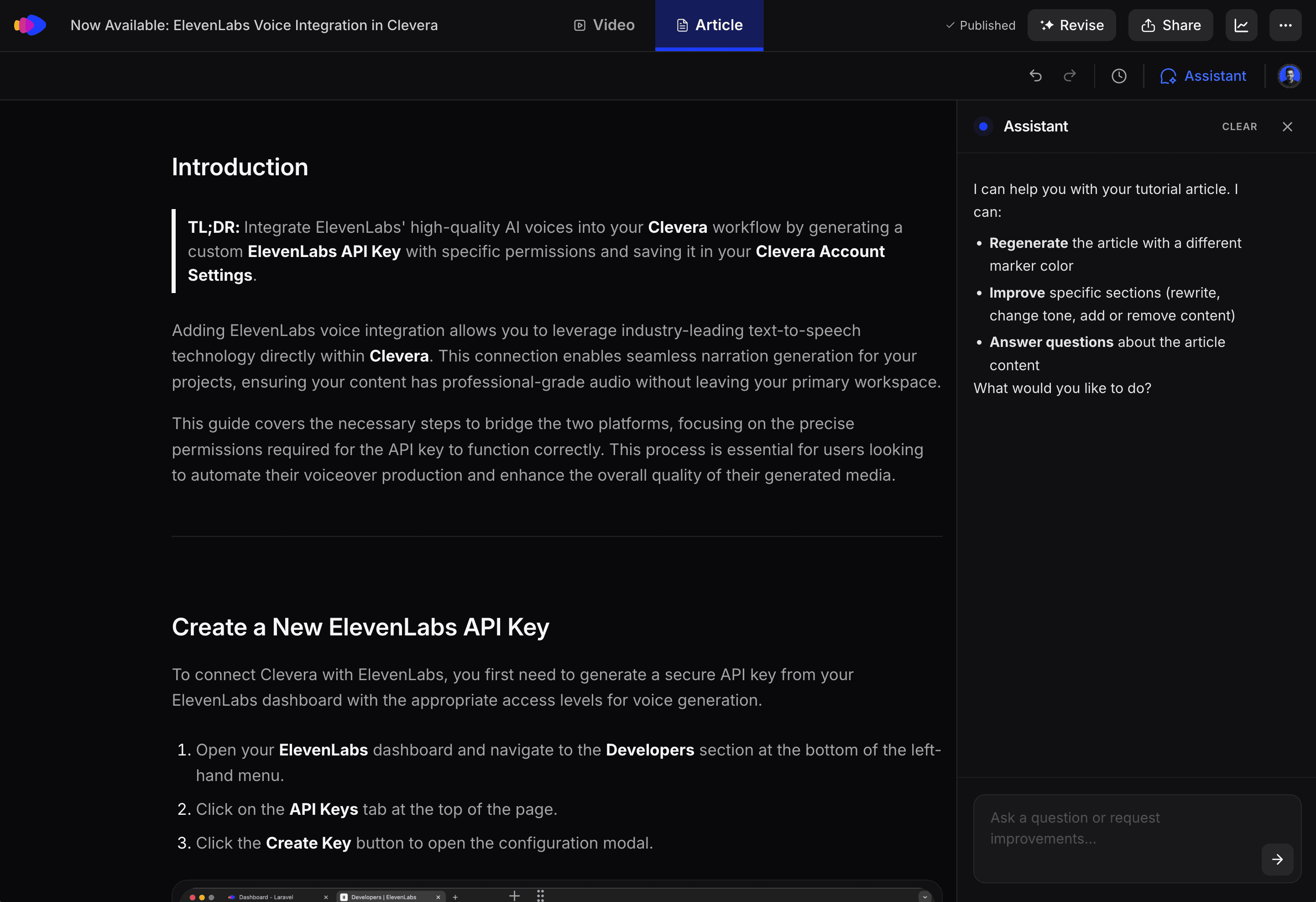Focus the Ask a question input field

click(1137, 838)
